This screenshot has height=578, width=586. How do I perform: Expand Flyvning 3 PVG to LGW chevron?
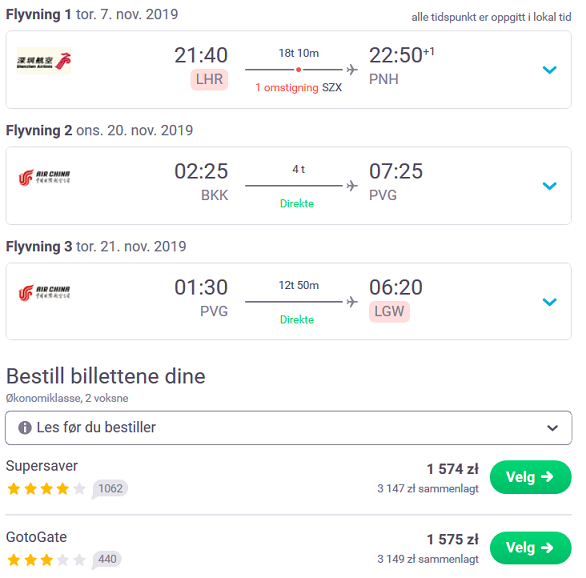coord(549,302)
